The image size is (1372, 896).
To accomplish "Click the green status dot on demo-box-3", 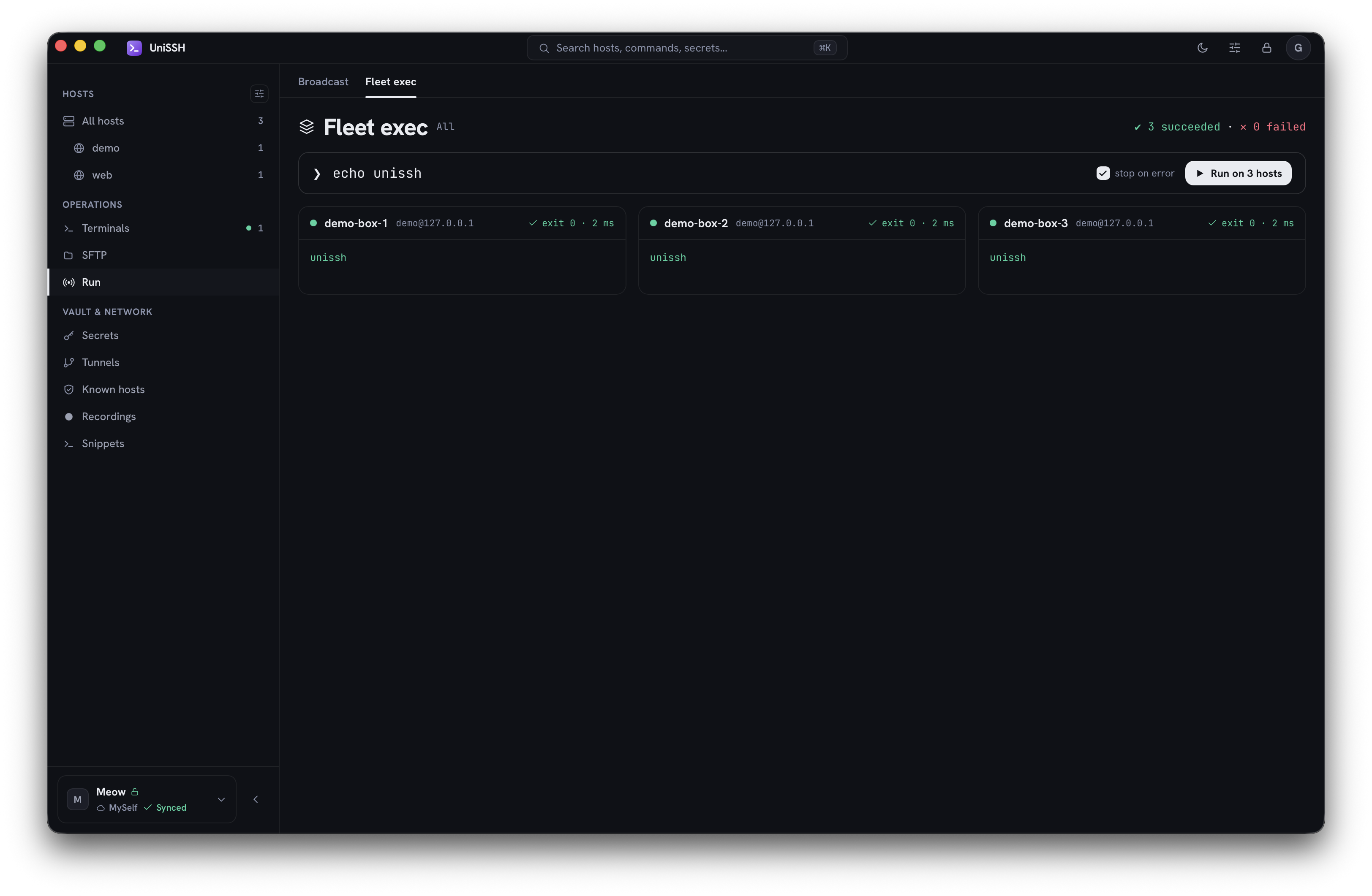I will pyautogui.click(x=993, y=223).
